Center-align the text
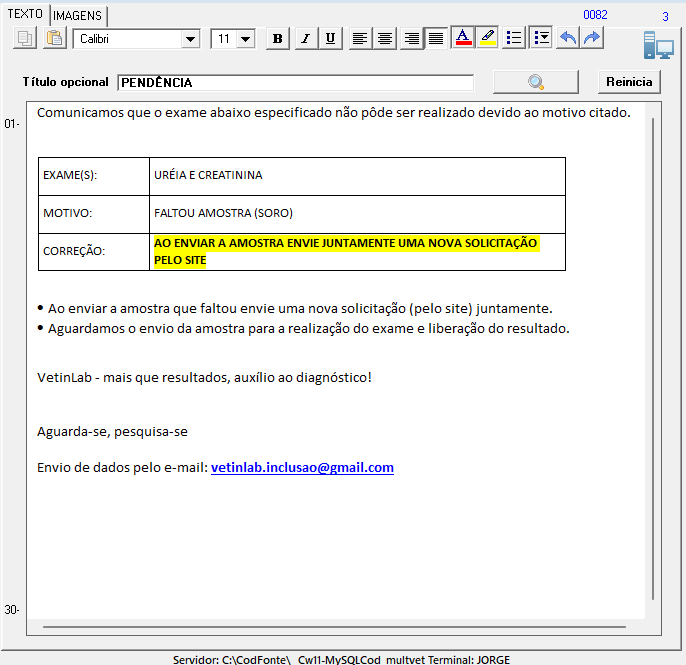The width and height of the screenshot is (686, 665). (384, 39)
